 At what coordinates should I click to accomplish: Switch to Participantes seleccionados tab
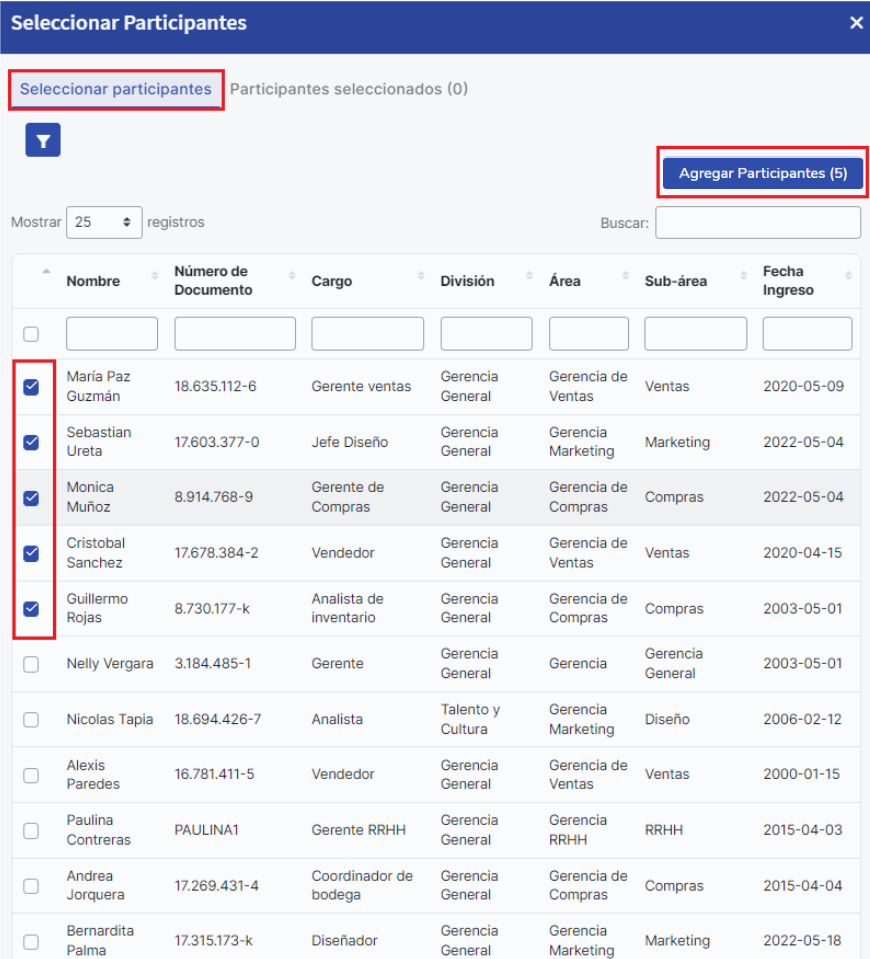click(349, 89)
